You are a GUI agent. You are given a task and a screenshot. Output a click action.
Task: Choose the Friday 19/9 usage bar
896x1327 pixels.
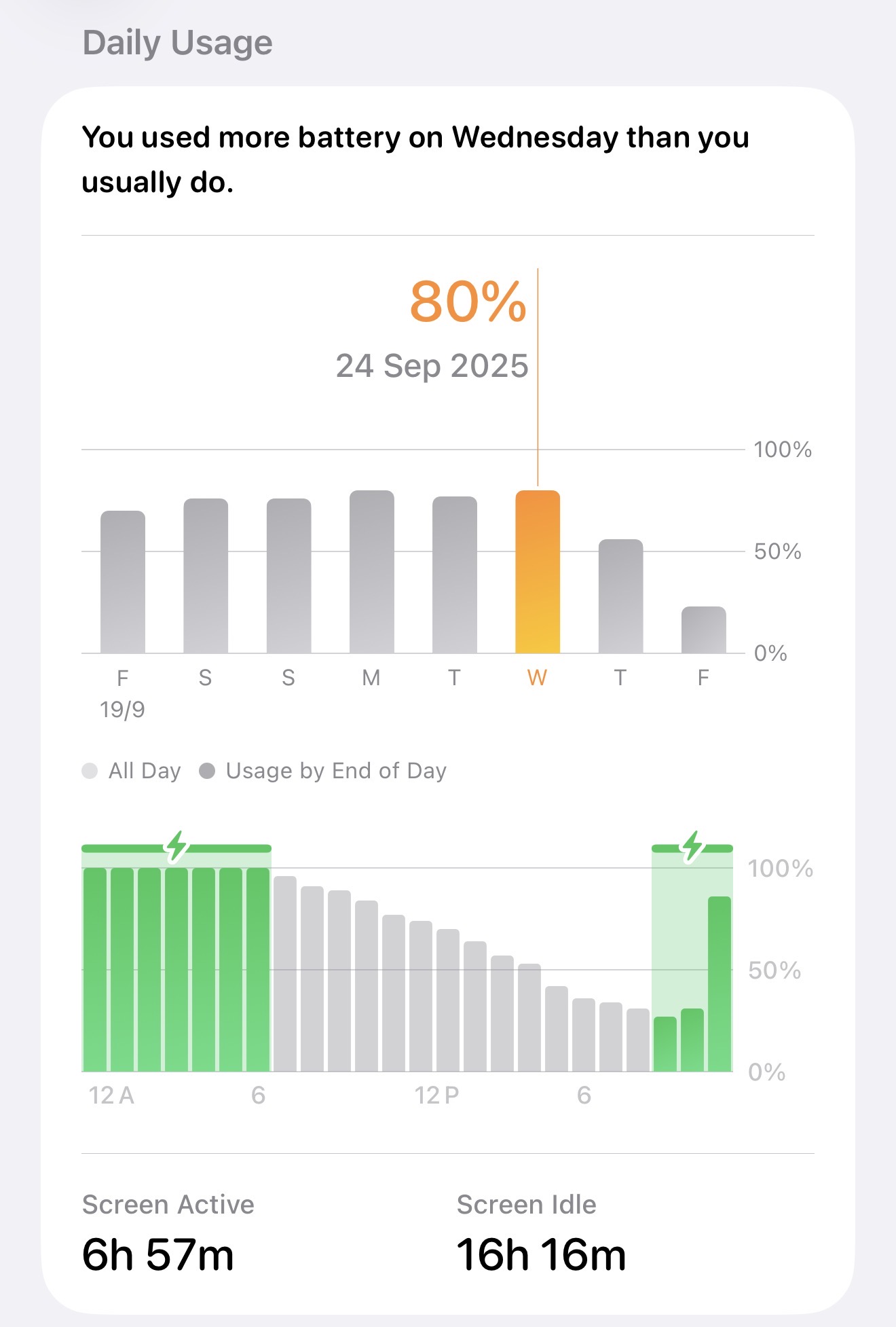[x=123, y=582]
